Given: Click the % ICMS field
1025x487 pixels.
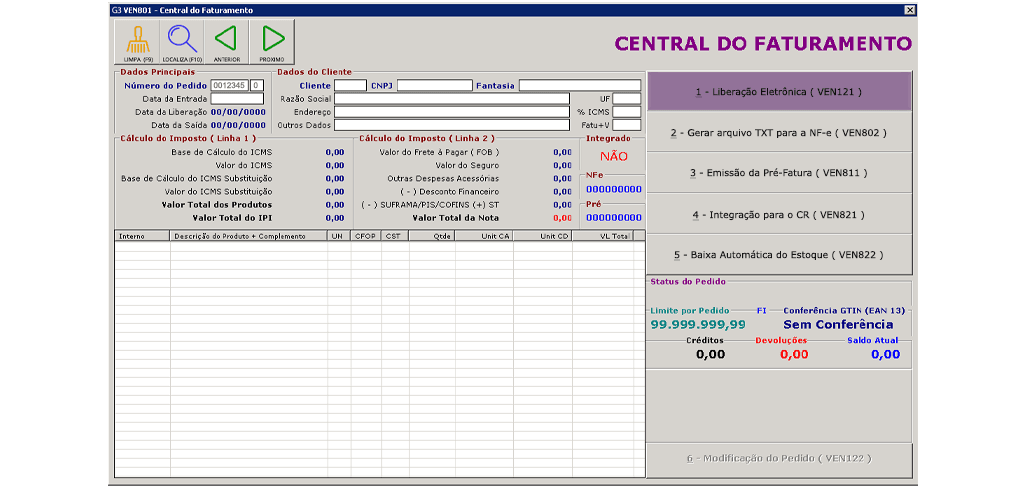Looking at the screenshot, I should tap(627, 112).
